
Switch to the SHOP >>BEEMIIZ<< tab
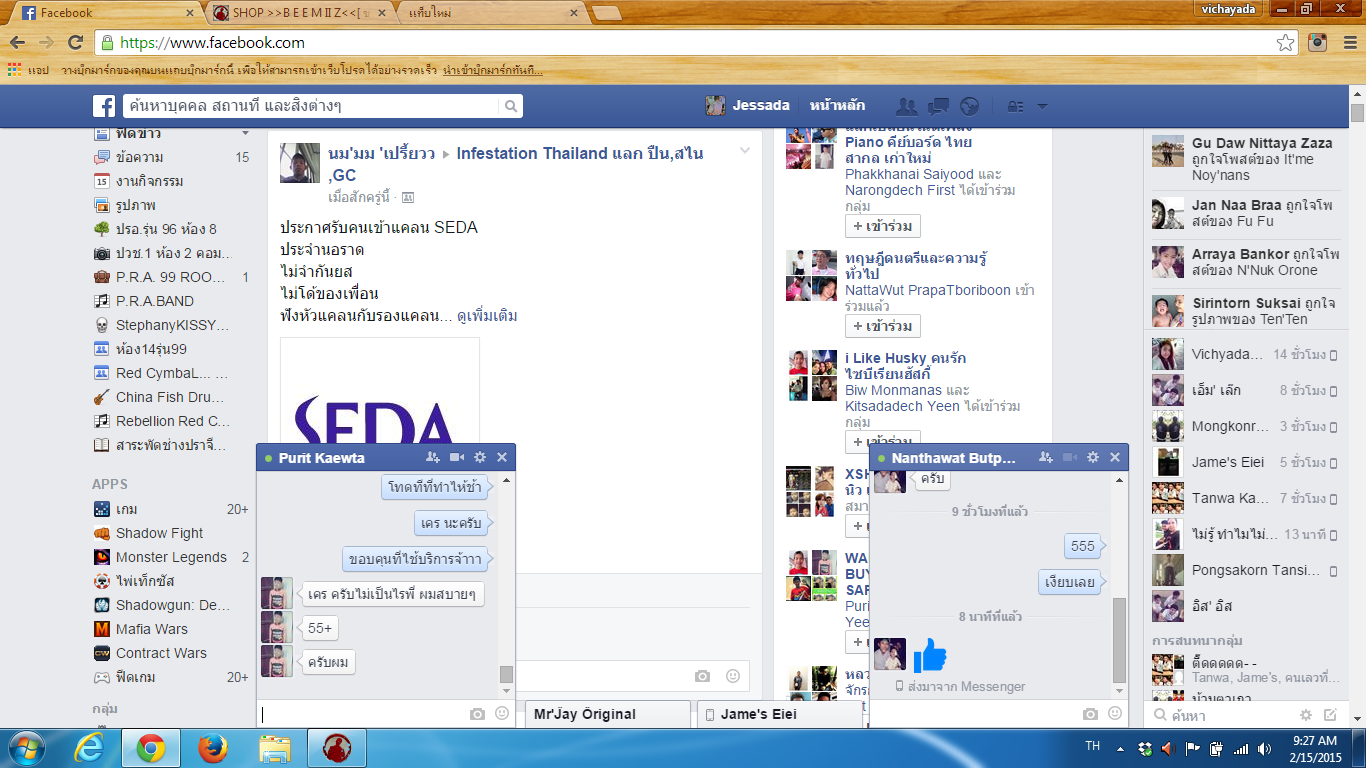(x=300, y=13)
